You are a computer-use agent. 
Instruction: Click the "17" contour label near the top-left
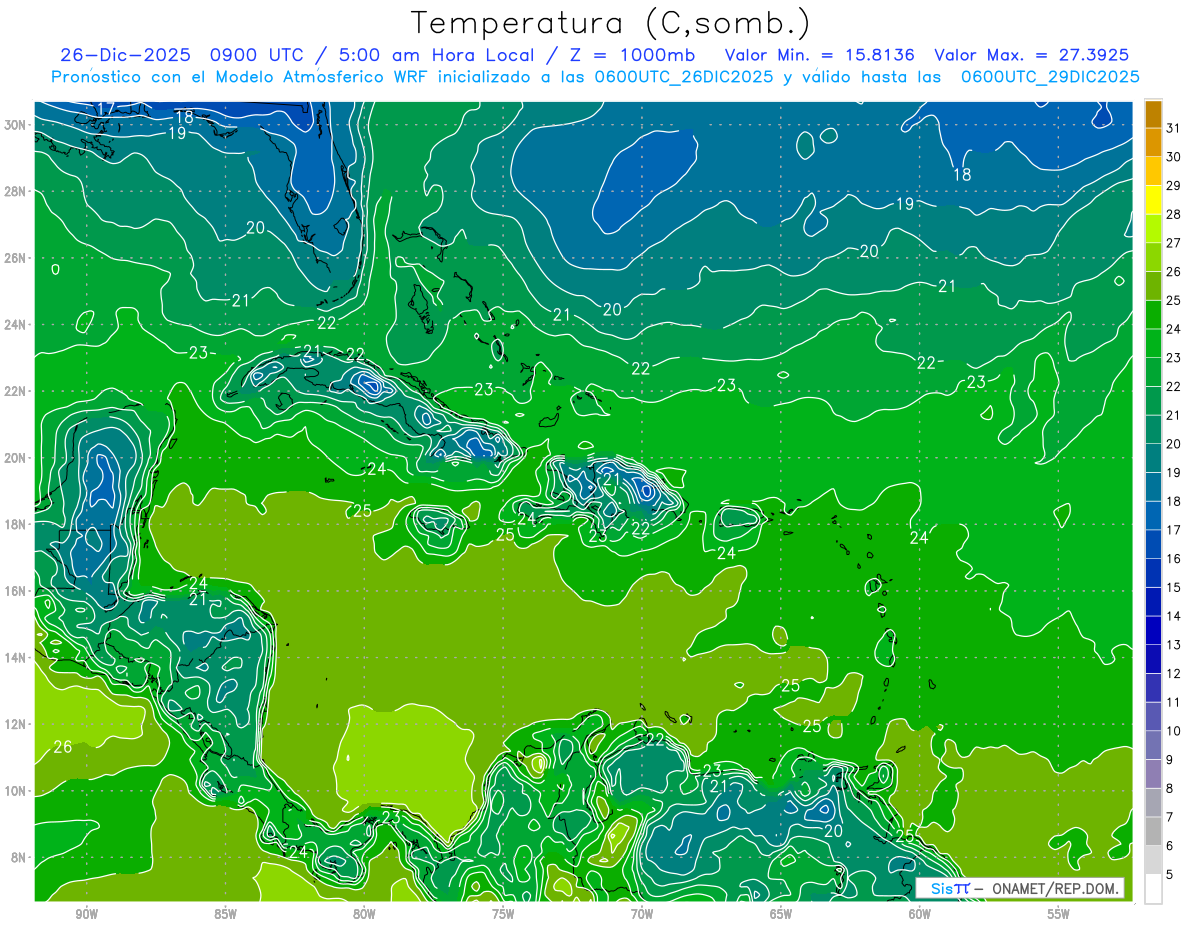pyautogui.click(x=106, y=108)
